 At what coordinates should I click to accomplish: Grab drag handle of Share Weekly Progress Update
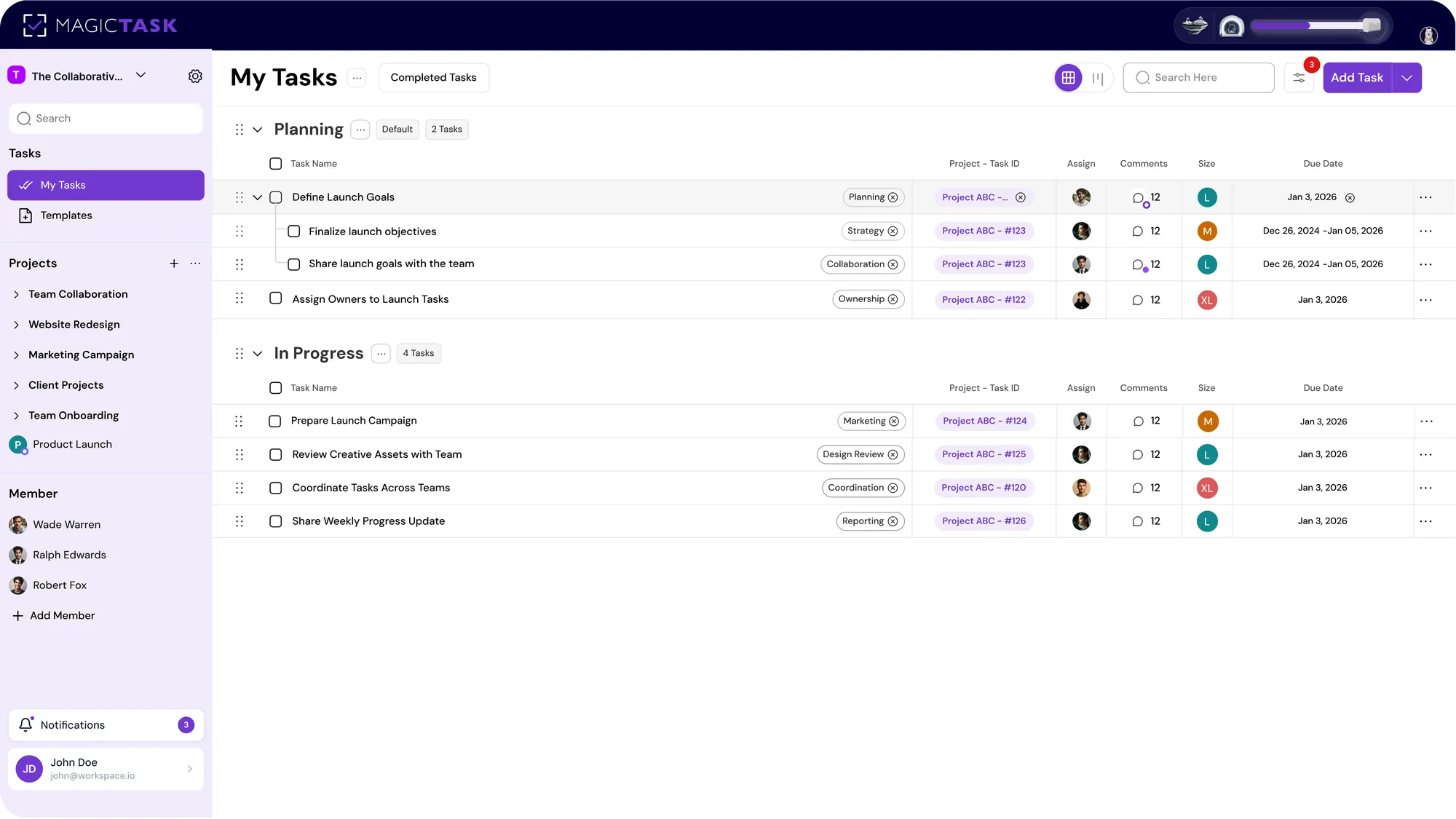click(240, 521)
